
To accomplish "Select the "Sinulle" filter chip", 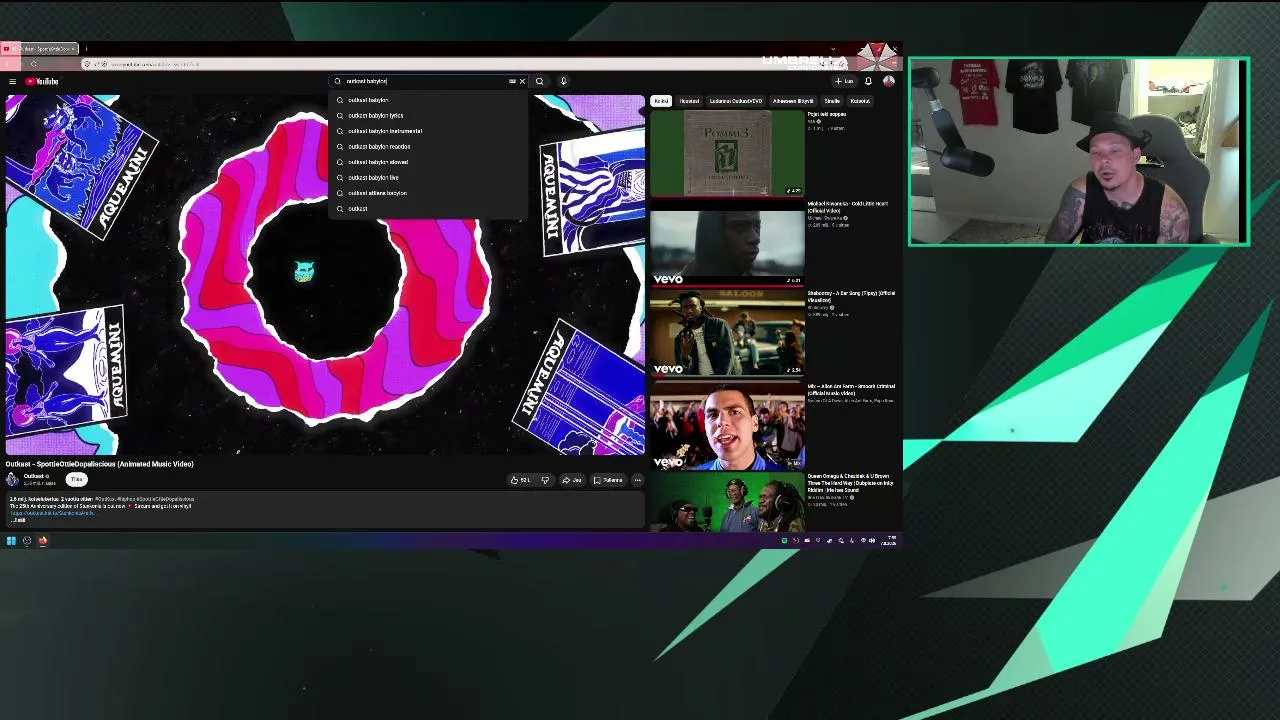I will (832, 101).
